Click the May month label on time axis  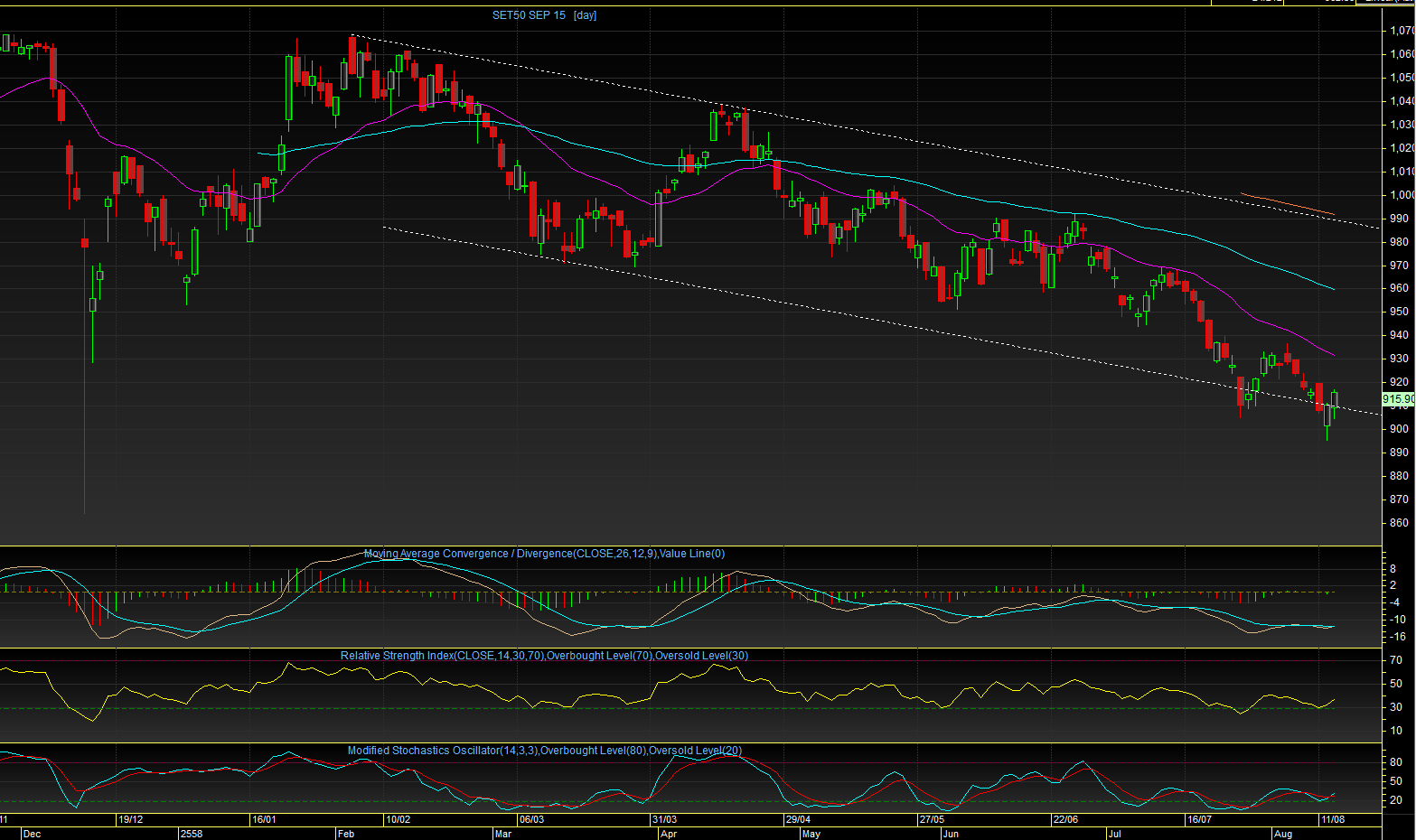[x=811, y=834]
